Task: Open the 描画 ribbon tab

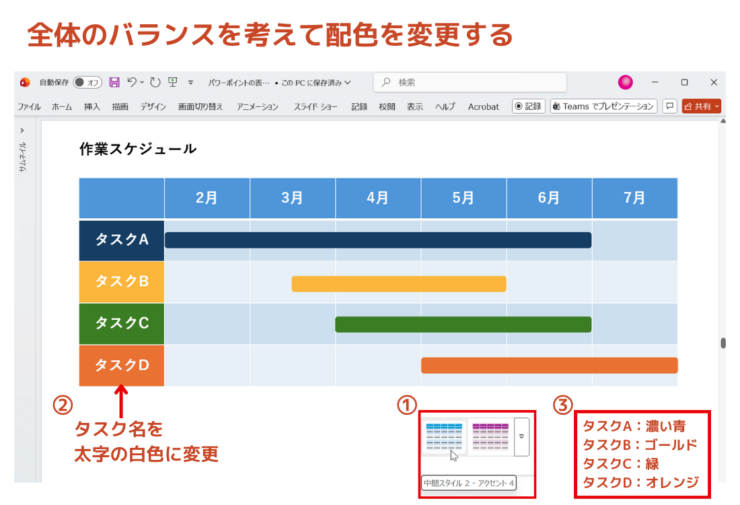Action: tap(120, 107)
